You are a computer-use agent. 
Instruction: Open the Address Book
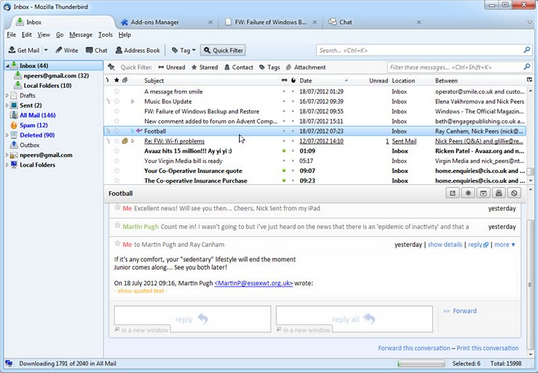(x=138, y=50)
